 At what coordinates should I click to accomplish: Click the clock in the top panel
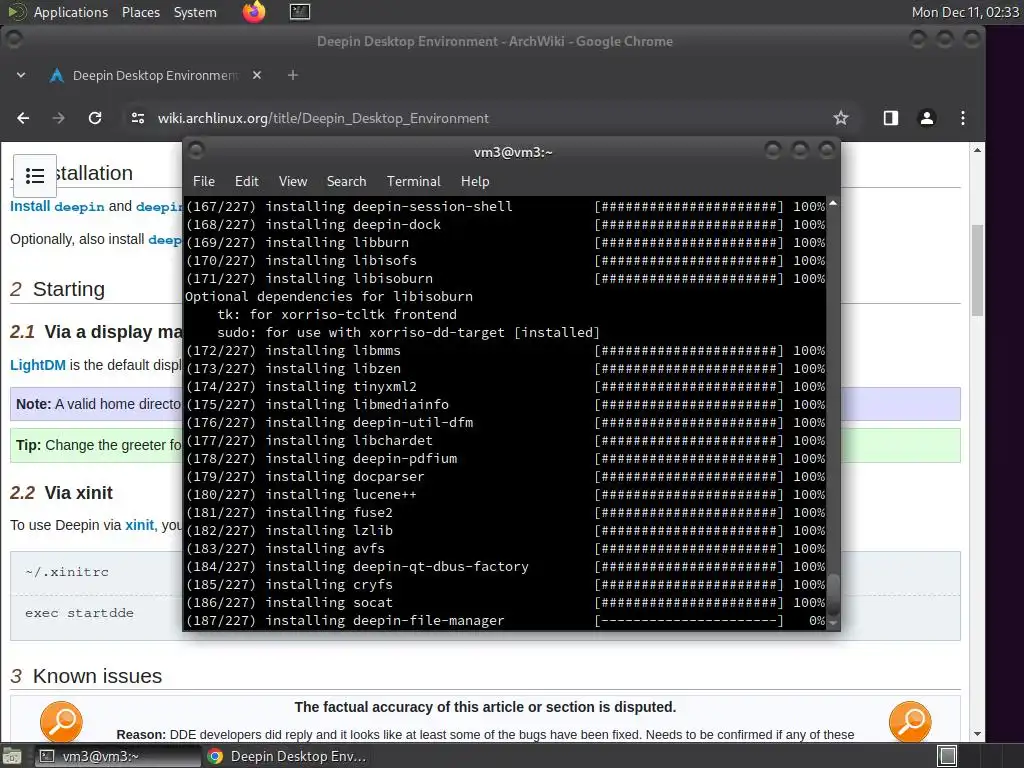[965, 12]
